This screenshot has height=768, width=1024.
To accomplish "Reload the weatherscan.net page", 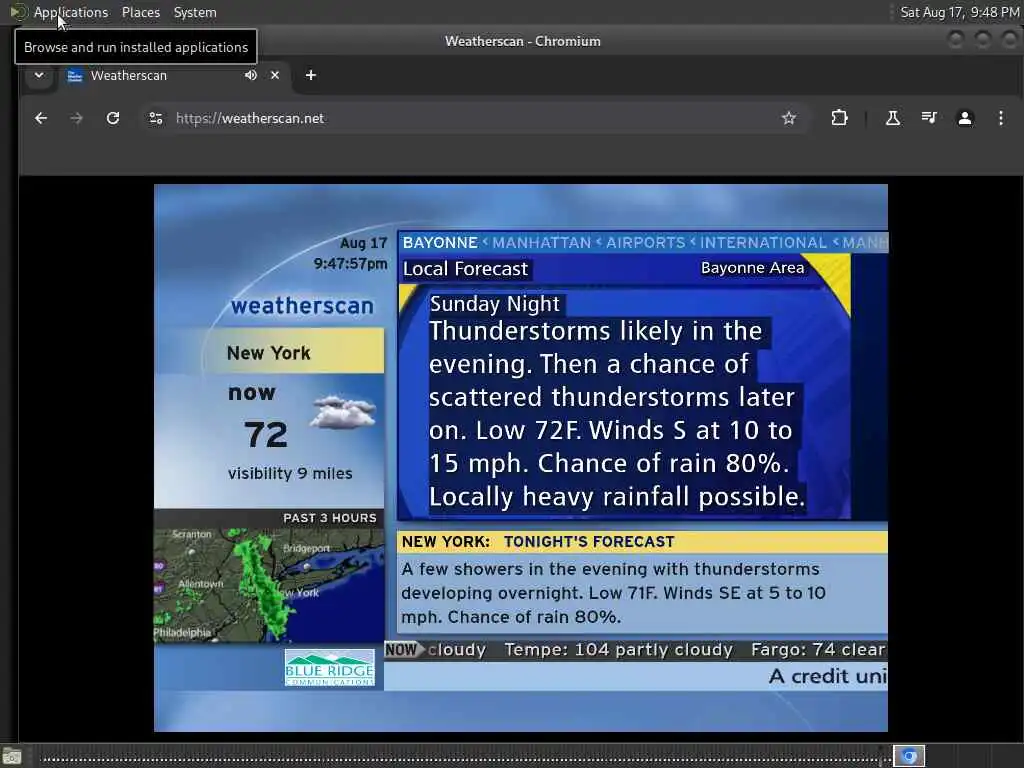I will coord(113,118).
